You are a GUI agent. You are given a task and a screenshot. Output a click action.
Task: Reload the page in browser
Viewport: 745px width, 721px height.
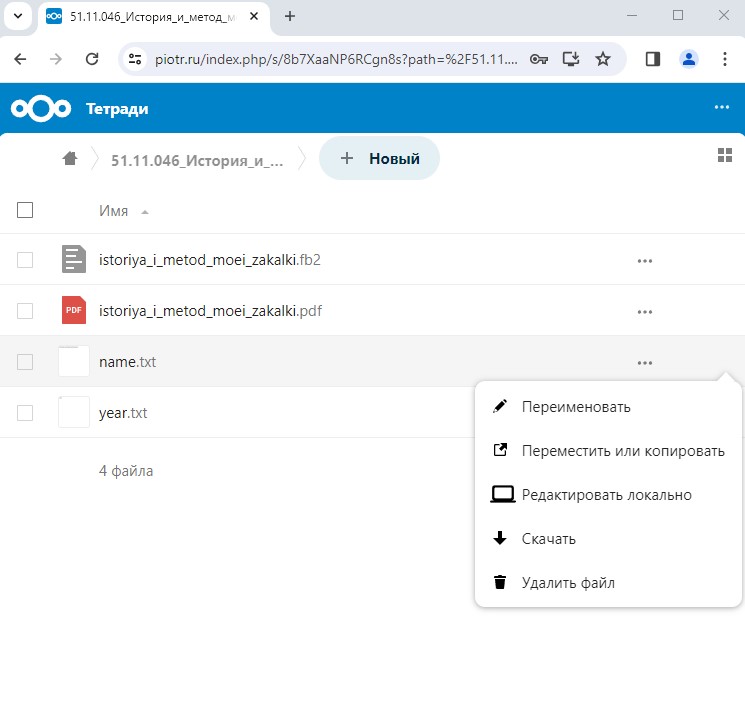pyautogui.click(x=91, y=59)
